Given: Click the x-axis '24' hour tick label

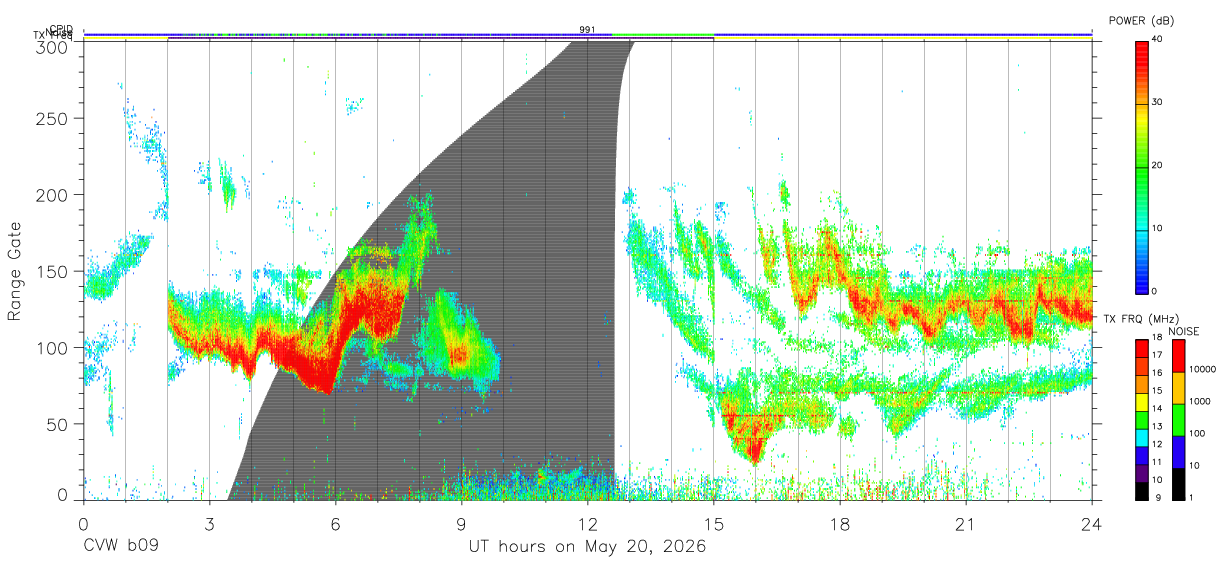Looking at the screenshot, I should 1091,524.
